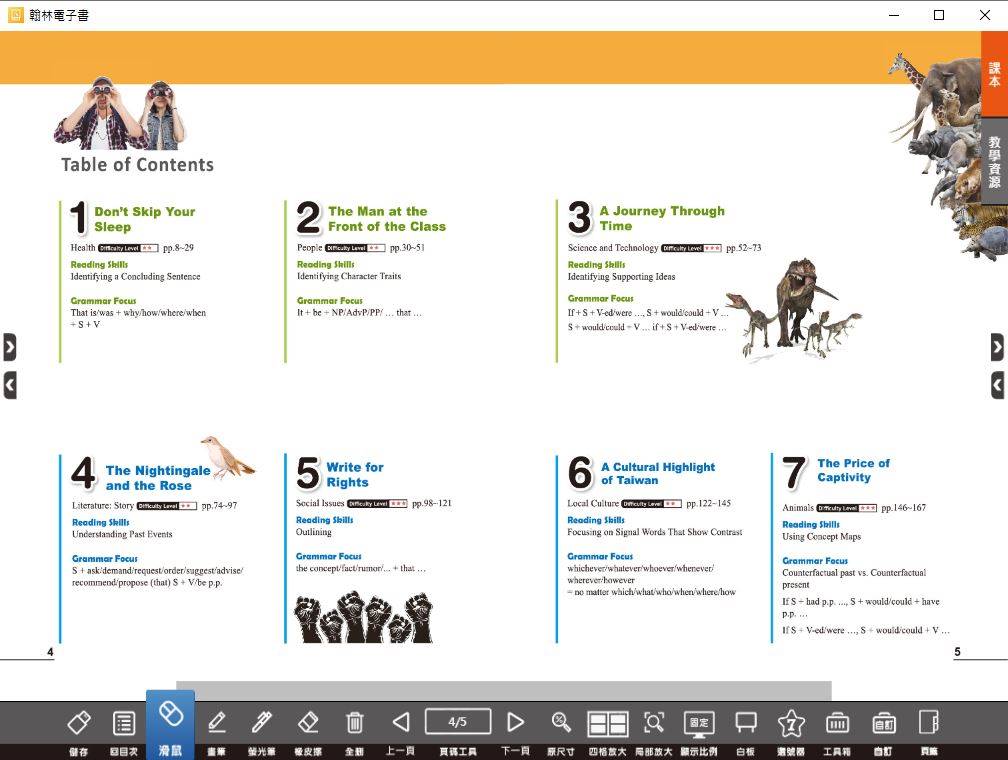Select the 滑鼠 mouse tool

click(170, 725)
